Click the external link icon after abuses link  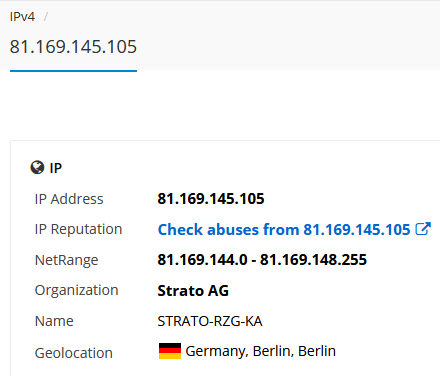[x=423, y=229]
